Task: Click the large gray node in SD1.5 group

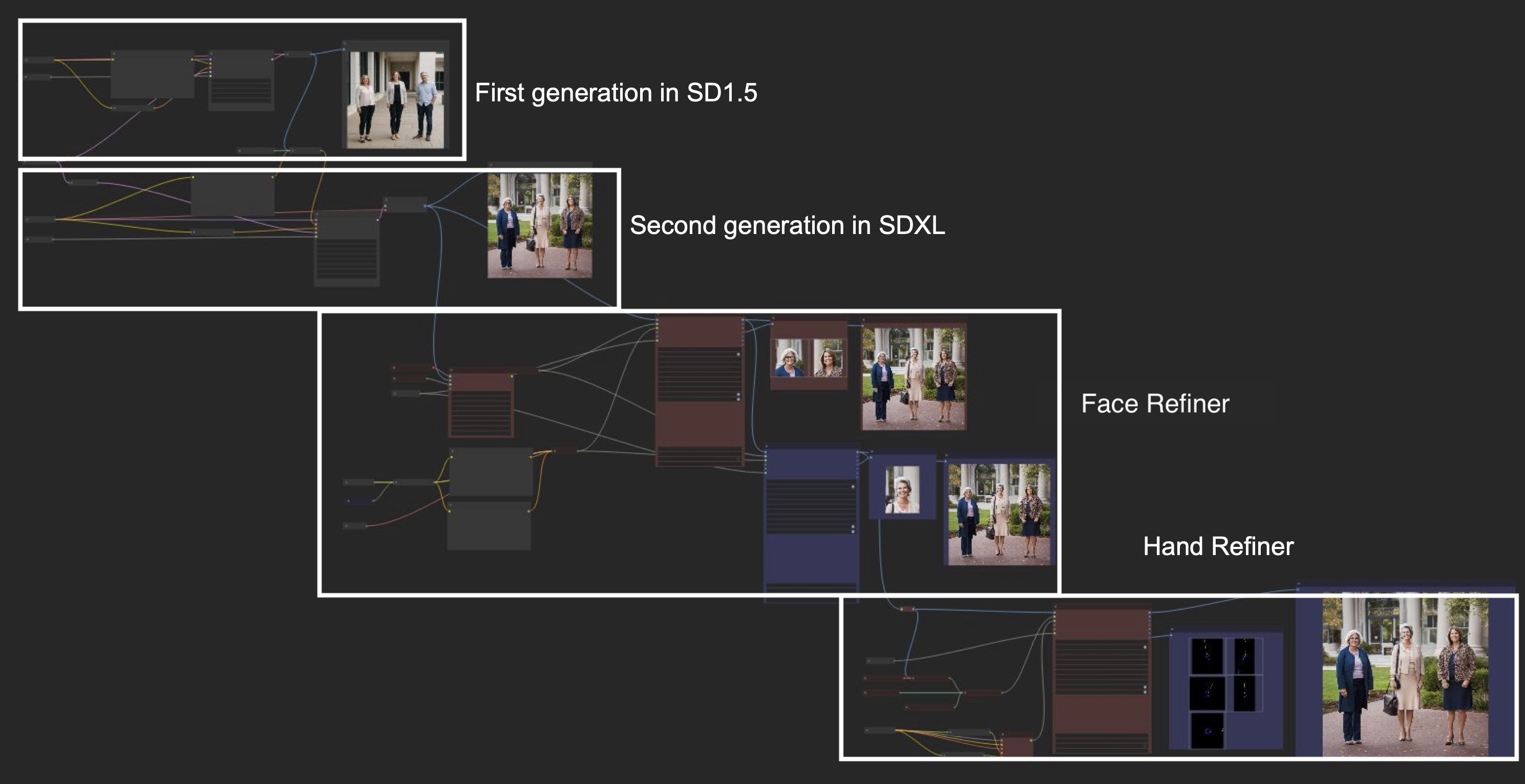Action: [152, 74]
